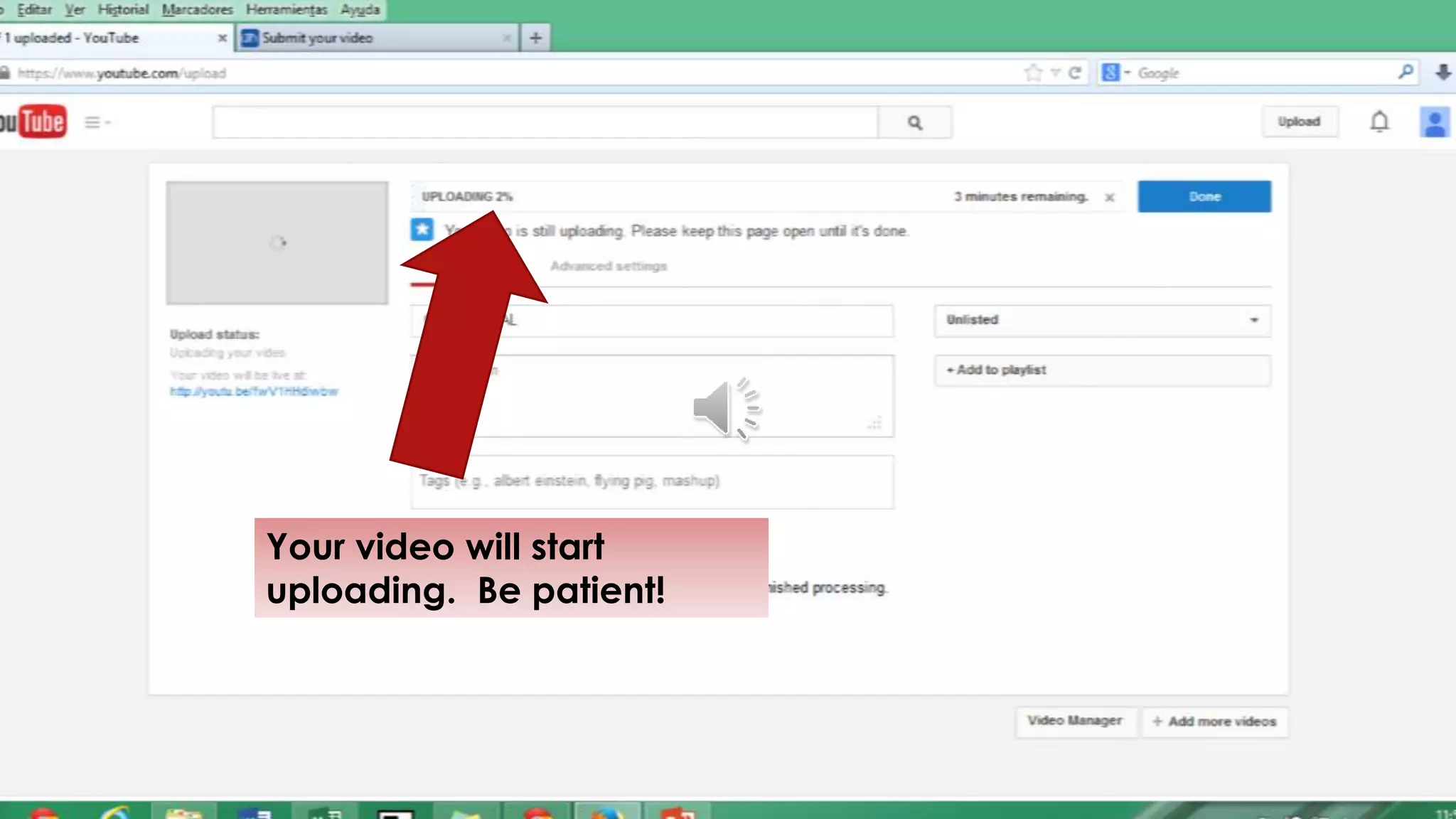Cancel the upload with the X icon

[x=1110, y=198]
